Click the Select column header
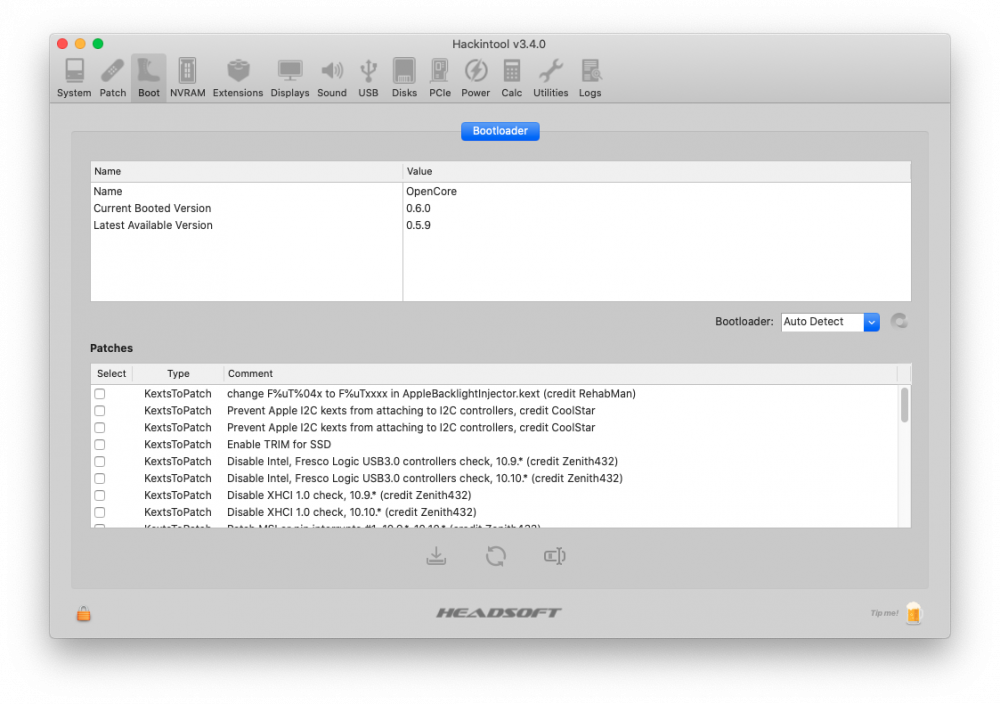The width and height of the screenshot is (1000, 704). click(x=112, y=374)
